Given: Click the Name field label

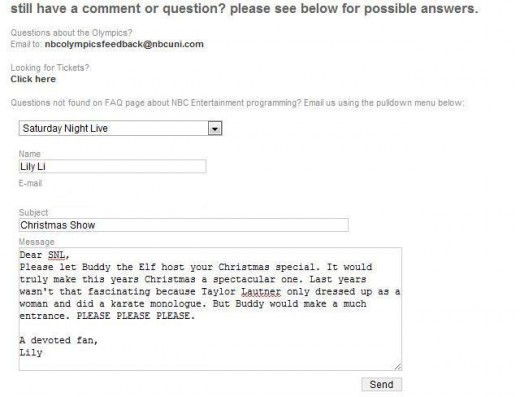Looking at the screenshot, I should tap(30, 154).
